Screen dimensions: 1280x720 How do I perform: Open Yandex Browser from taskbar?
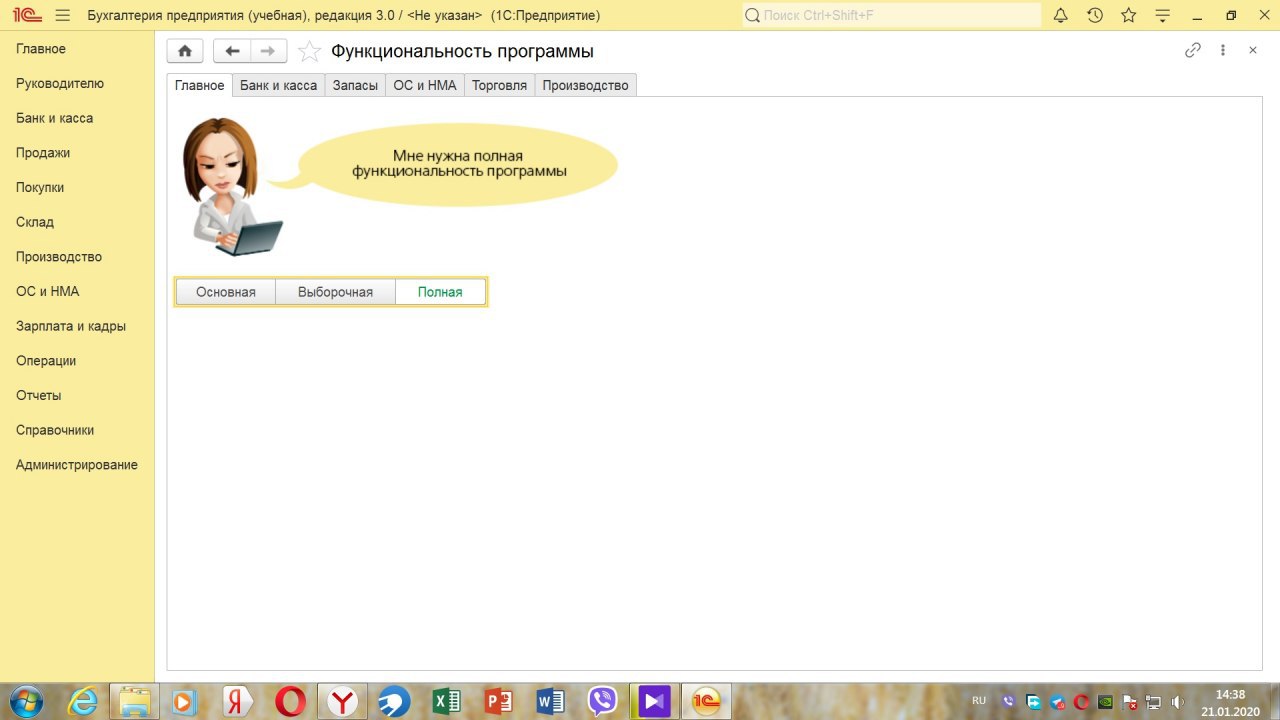[342, 701]
